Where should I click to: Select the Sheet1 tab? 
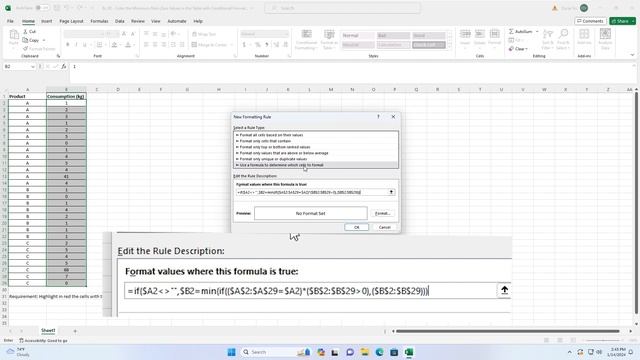pyautogui.click(x=48, y=330)
